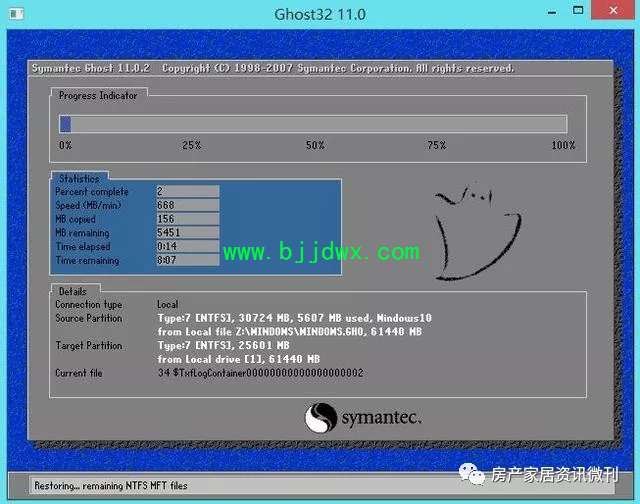This screenshot has height=504, width=640.
Task: Click the Symantec yin-yang logo
Action: [321, 417]
